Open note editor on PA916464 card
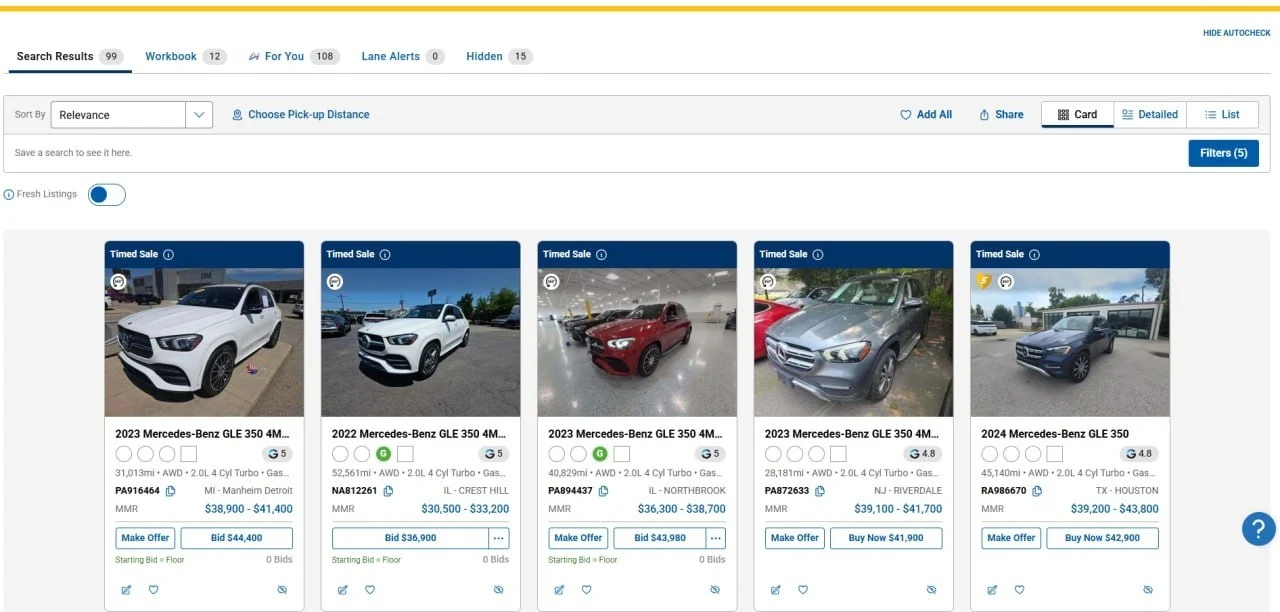The width and height of the screenshot is (1280, 612). [126, 590]
